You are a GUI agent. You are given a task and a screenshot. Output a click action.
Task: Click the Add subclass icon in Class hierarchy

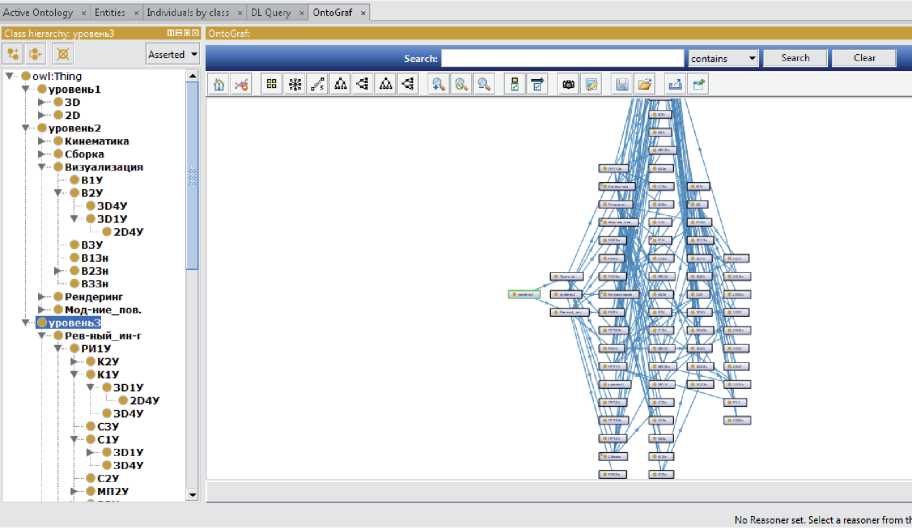tap(13, 55)
